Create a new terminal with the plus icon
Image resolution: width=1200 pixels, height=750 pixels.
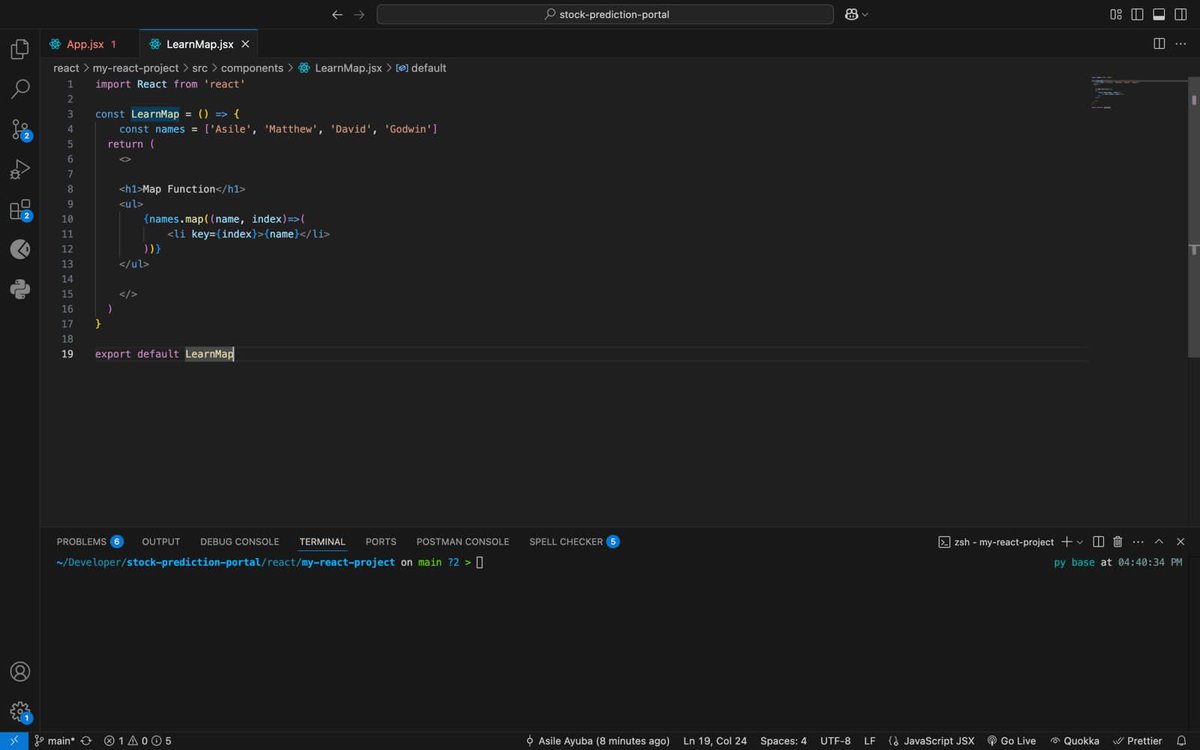[1066, 542]
